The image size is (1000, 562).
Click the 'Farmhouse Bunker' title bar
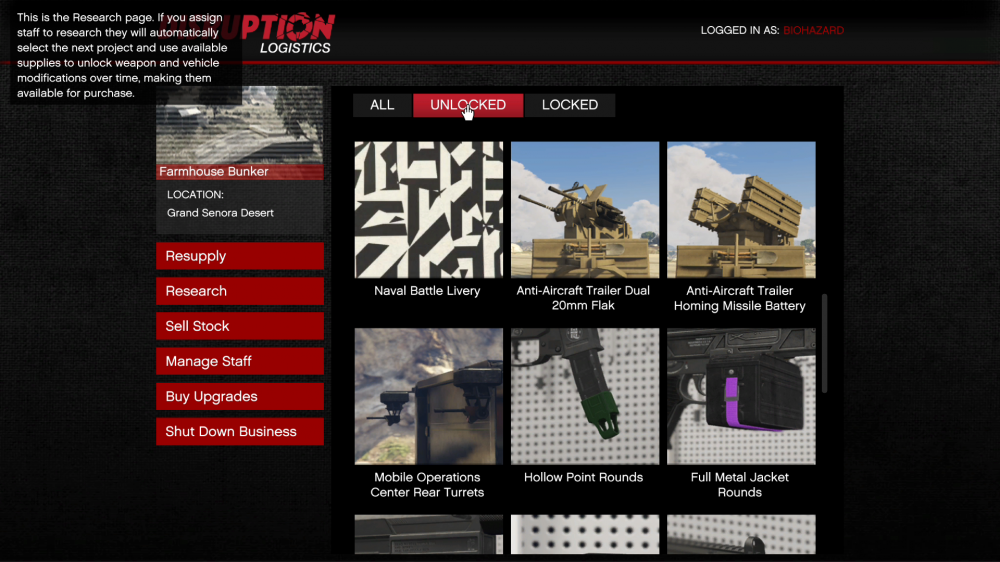[x=240, y=172]
